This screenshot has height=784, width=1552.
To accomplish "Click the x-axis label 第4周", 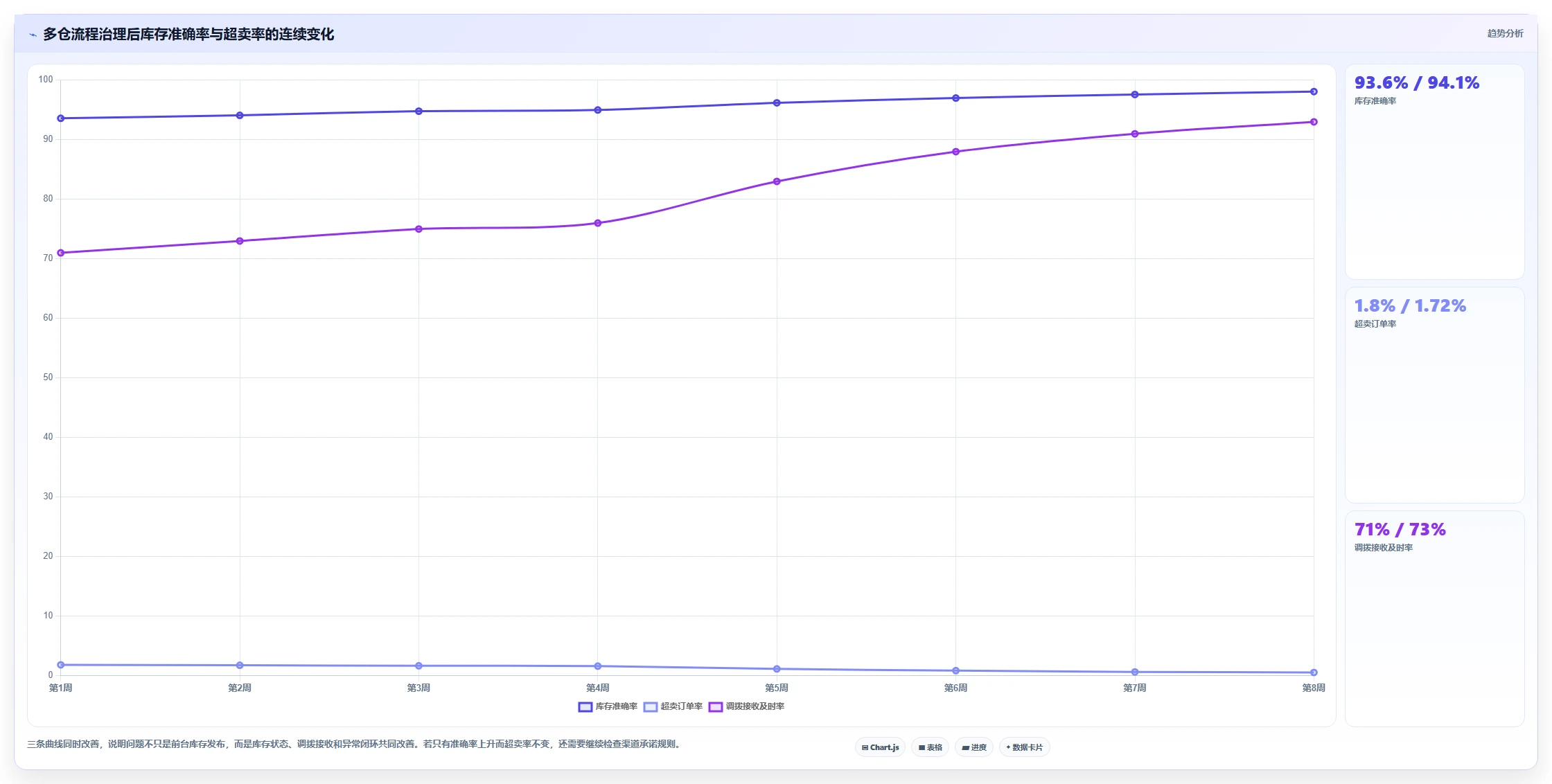I will point(598,688).
